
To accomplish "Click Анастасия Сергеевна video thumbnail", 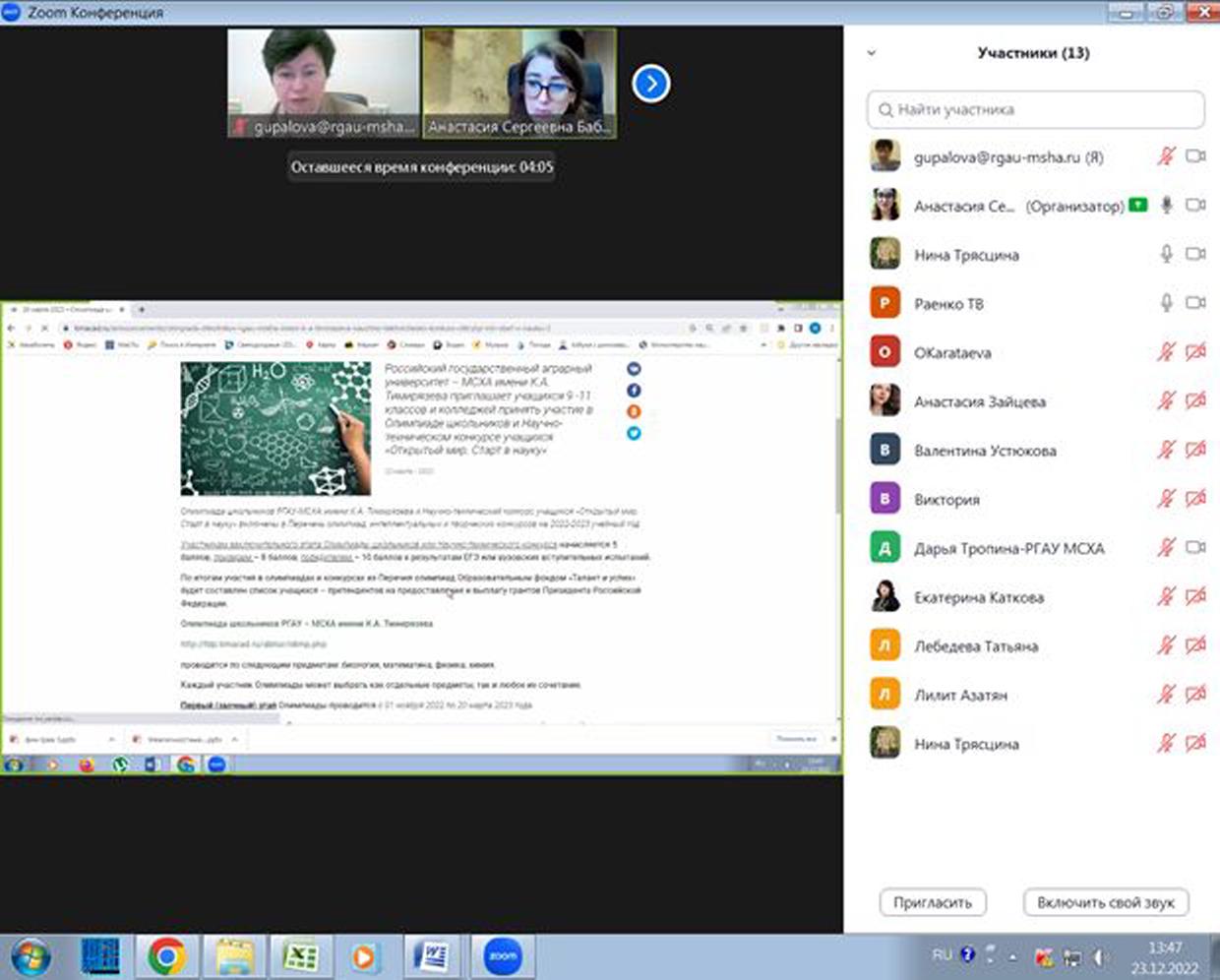I will 518,83.
